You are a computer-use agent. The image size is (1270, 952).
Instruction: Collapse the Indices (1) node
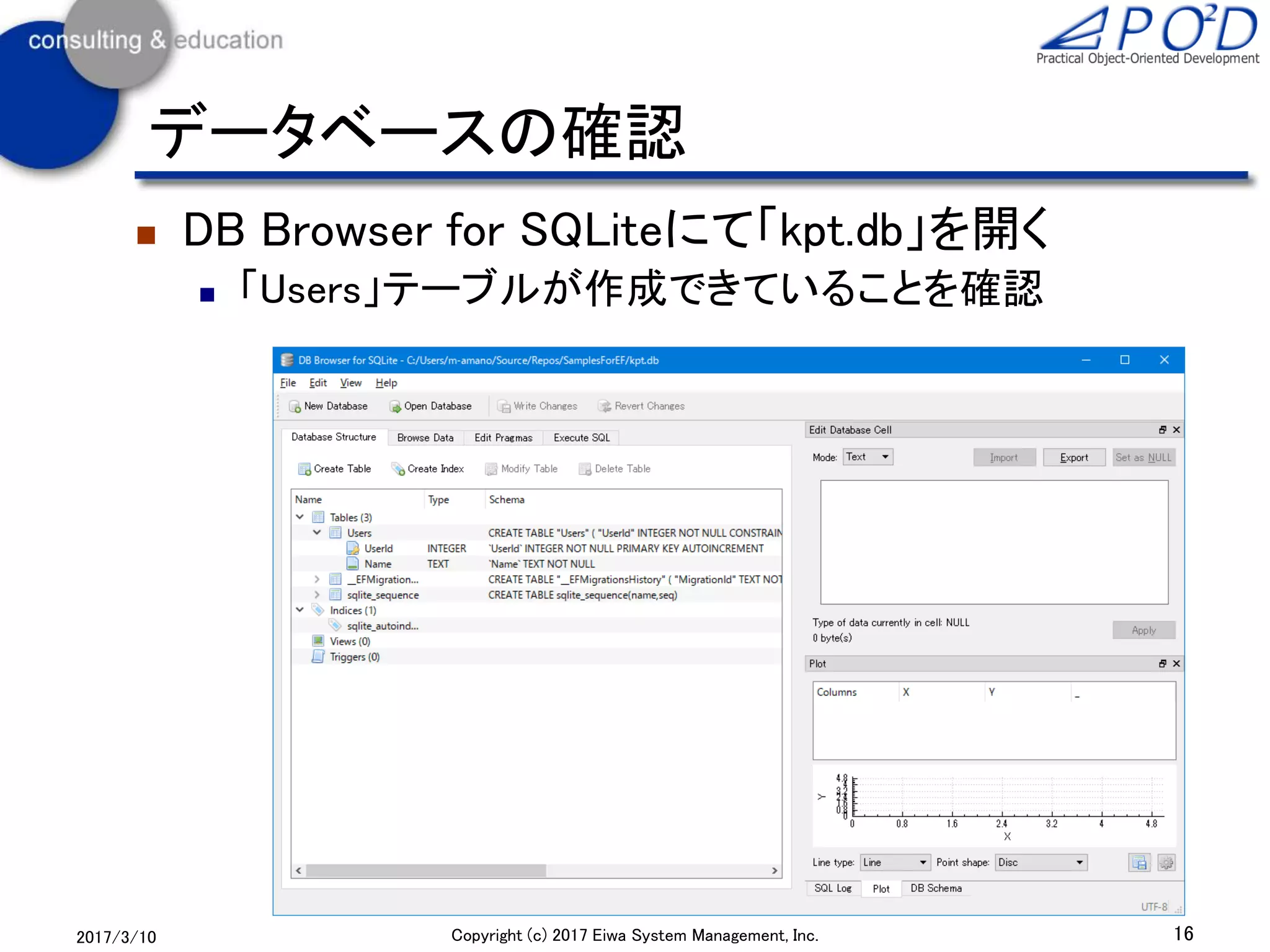coord(300,610)
